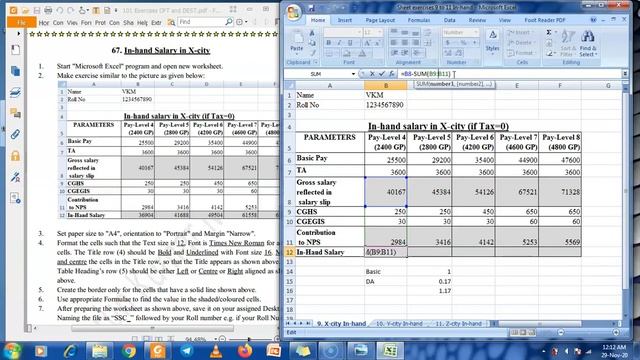640x360 pixels.
Task: Switch to the Review ribbon tab
Action: [x=477, y=20]
